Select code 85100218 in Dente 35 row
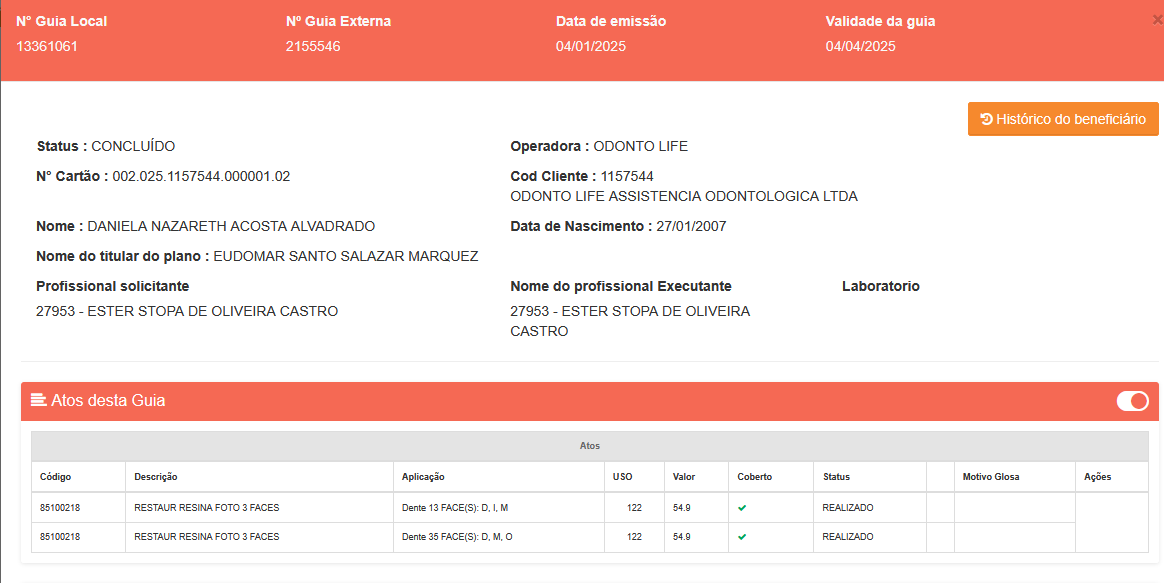Screen dimensions: 1164x583 coord(61,536)
